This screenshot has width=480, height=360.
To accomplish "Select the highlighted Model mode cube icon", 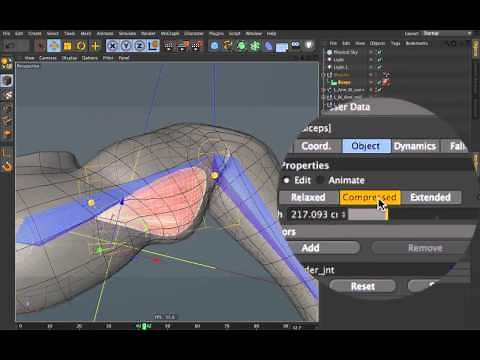I will tap(7, 81).
